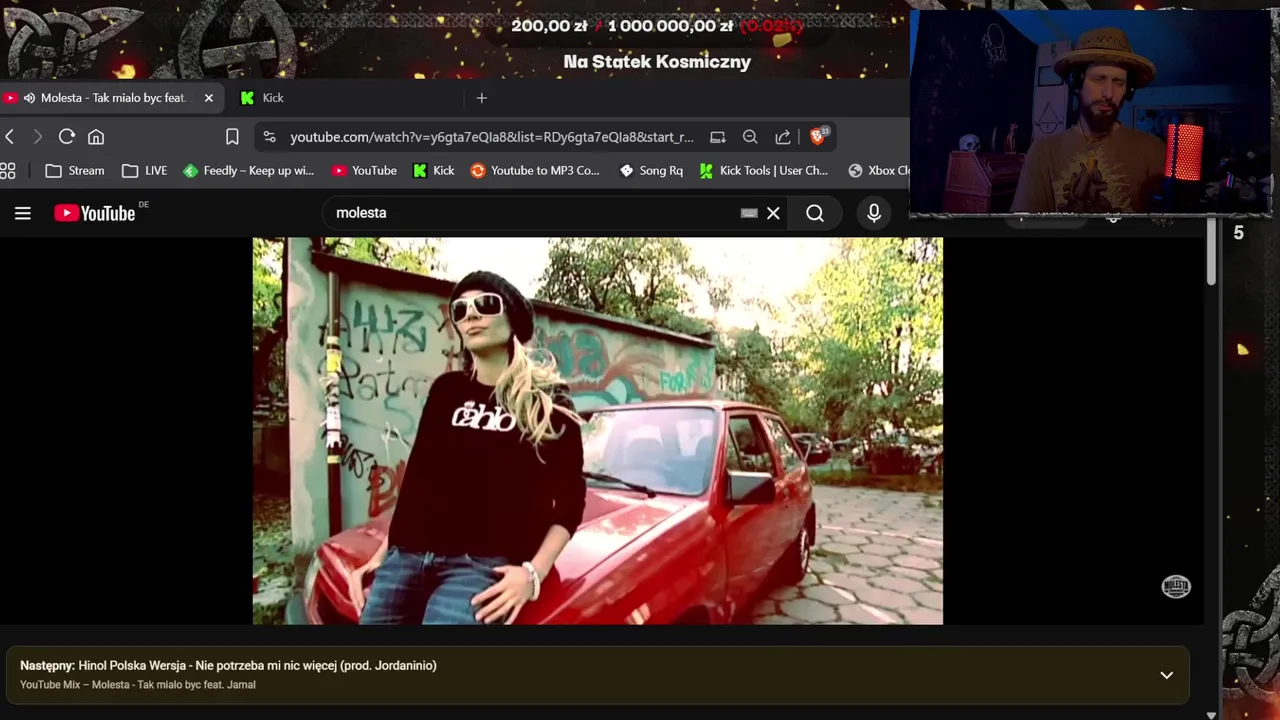
Task: Open the LIVE bookmarks folder
Action: tap(144, 171)
